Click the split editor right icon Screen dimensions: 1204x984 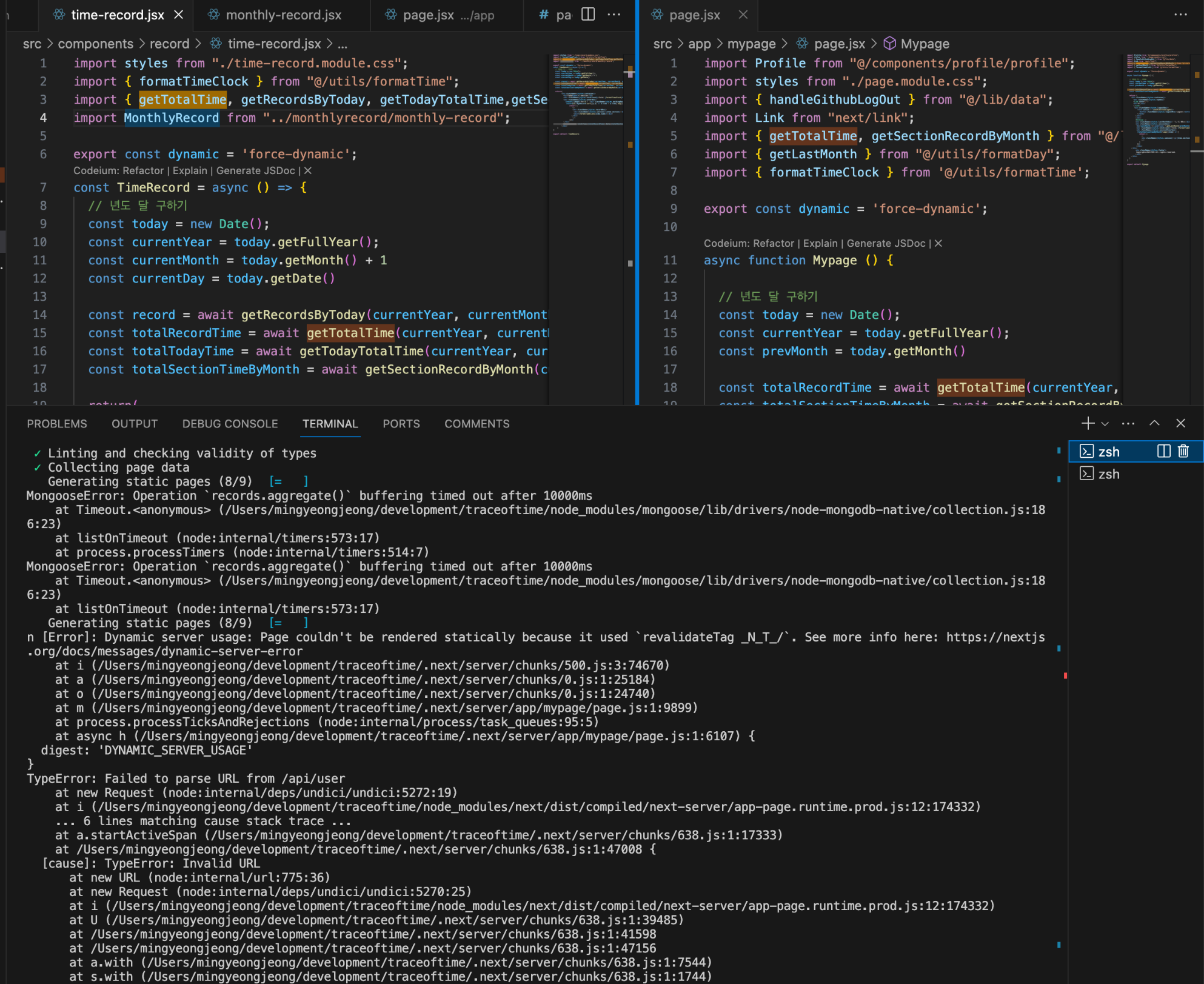coord(587,15)
